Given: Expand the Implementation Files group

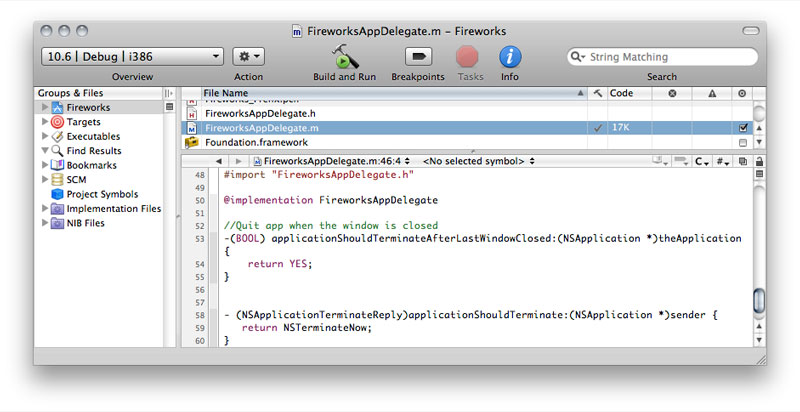Looking at the screenshot, I should pyautogui.click(x=45, y=209).
